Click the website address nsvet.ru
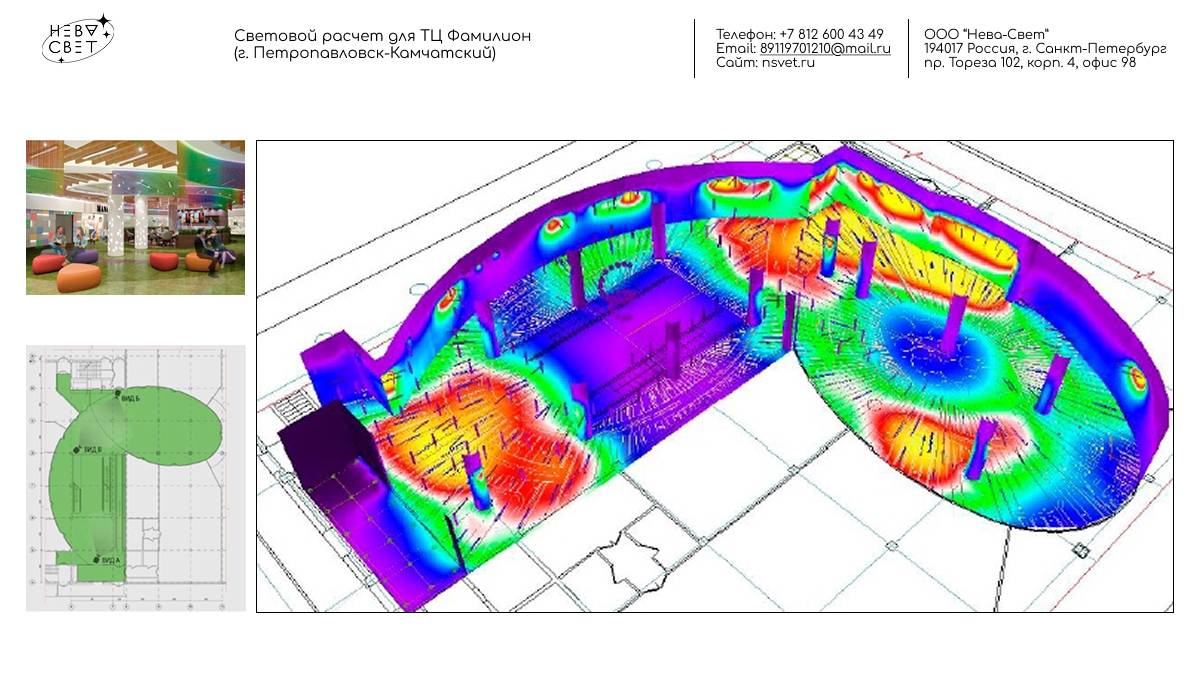Image resolution: width=1200 pixels, height=681 pixels. click(788, 62)
